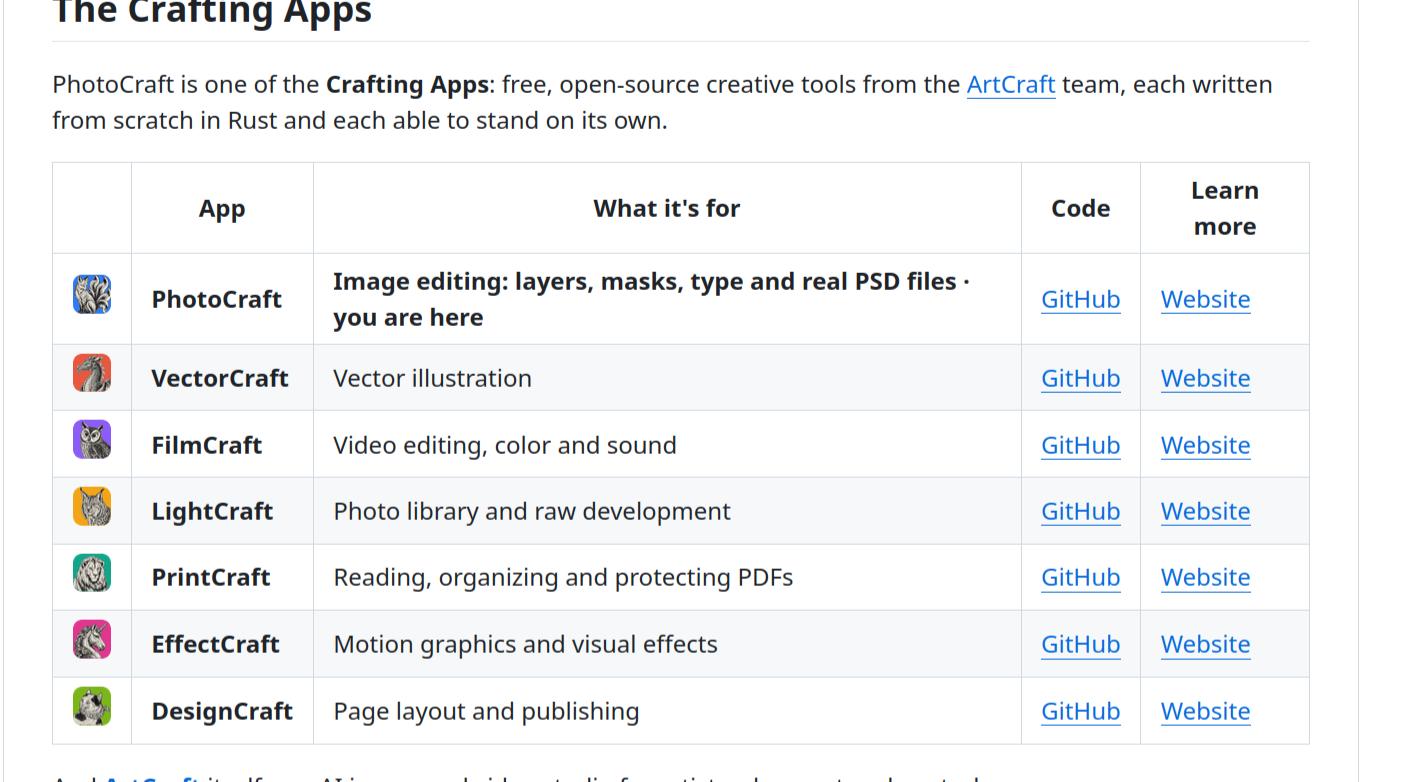Open EffectCraft's GitHub link
Screen dimensions: 1422x782
pos(1080,644)
